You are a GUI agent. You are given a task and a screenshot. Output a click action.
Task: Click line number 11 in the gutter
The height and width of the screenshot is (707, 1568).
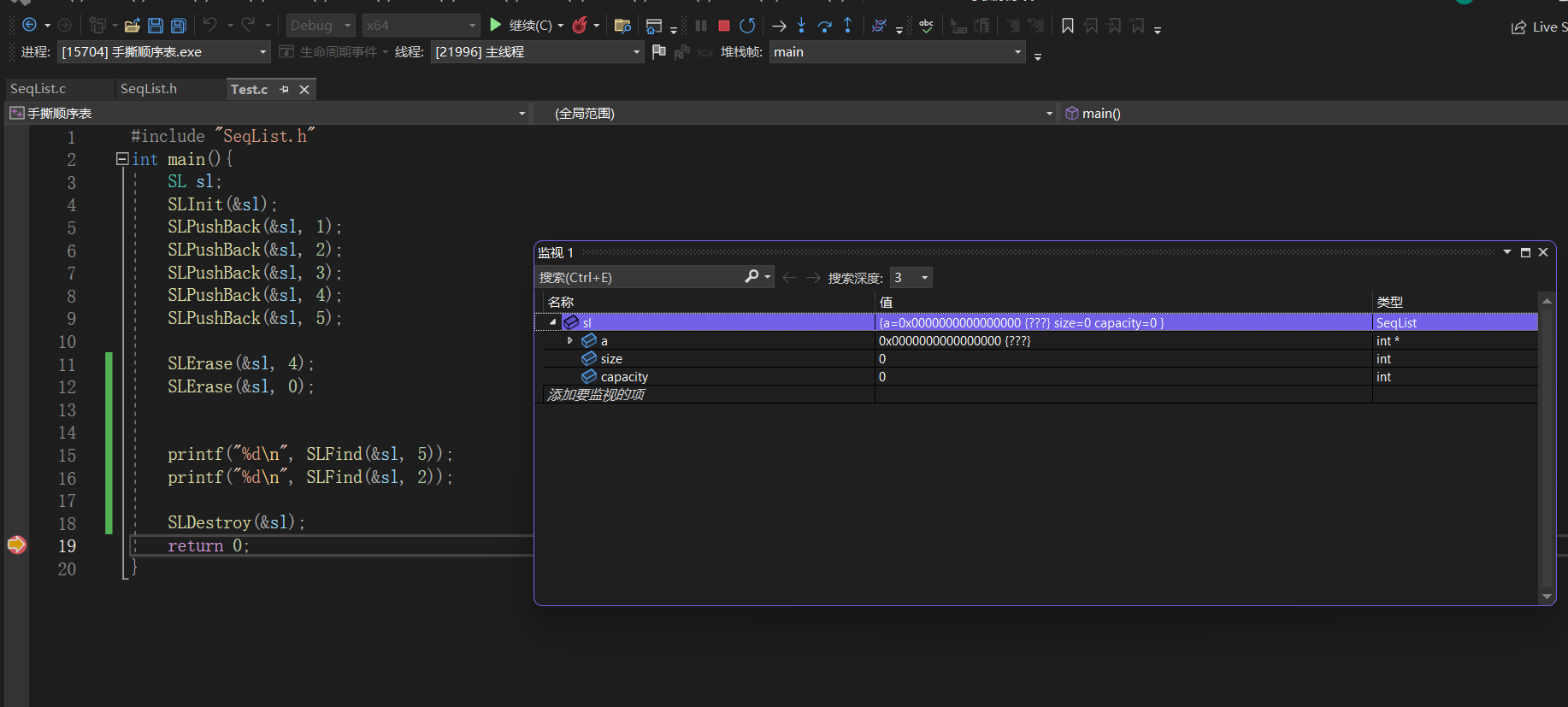click(67, 364)
